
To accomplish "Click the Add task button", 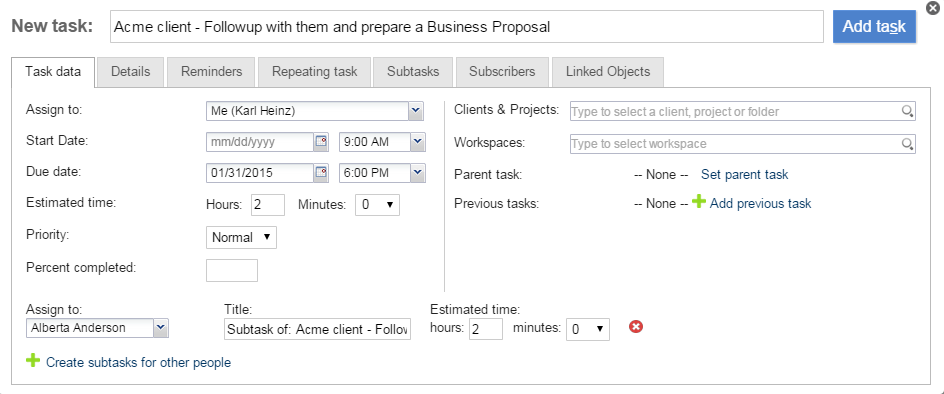I will click(x=874, y=27).
